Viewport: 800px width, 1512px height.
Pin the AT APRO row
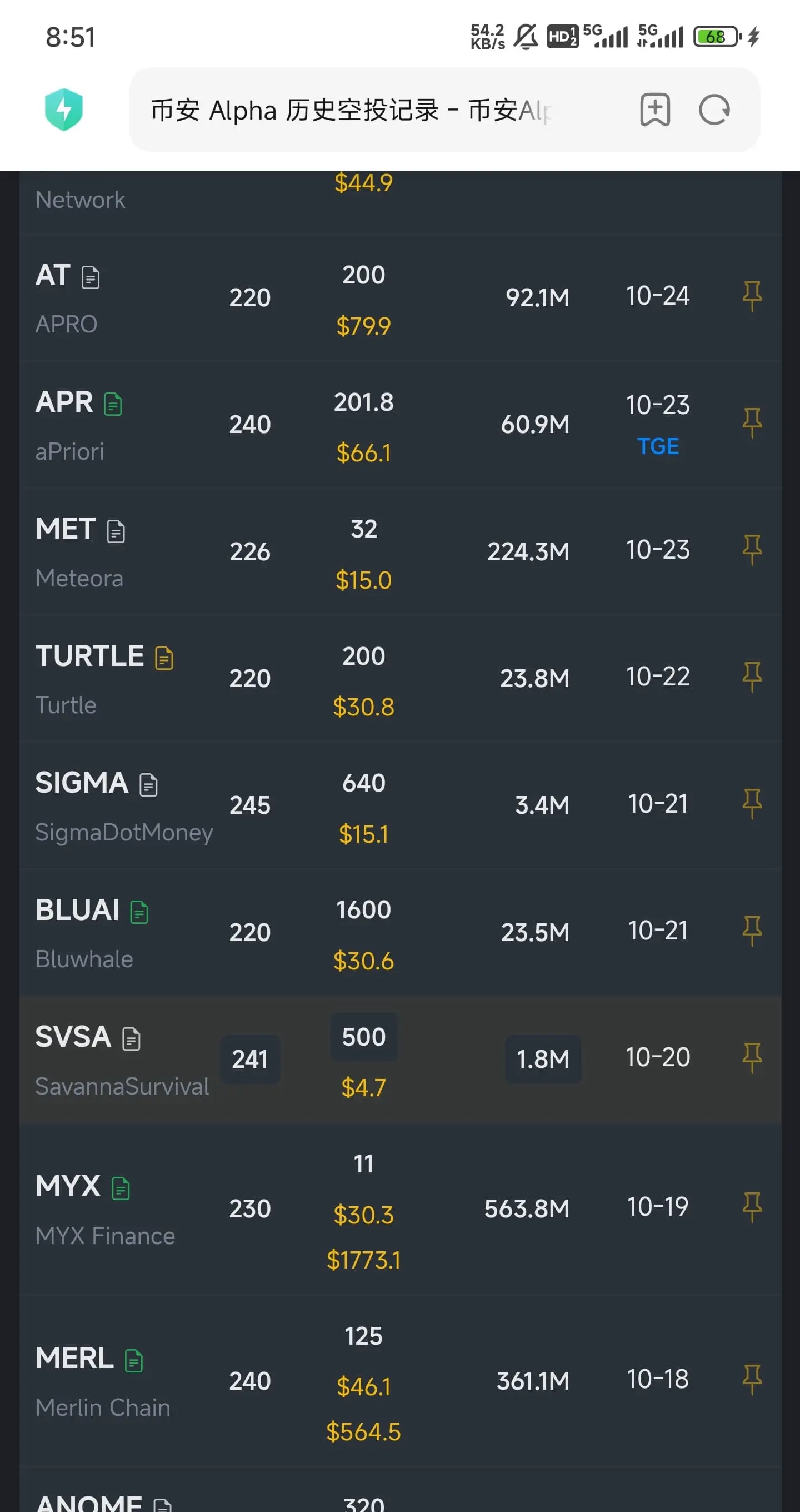[x=752, y=296]
